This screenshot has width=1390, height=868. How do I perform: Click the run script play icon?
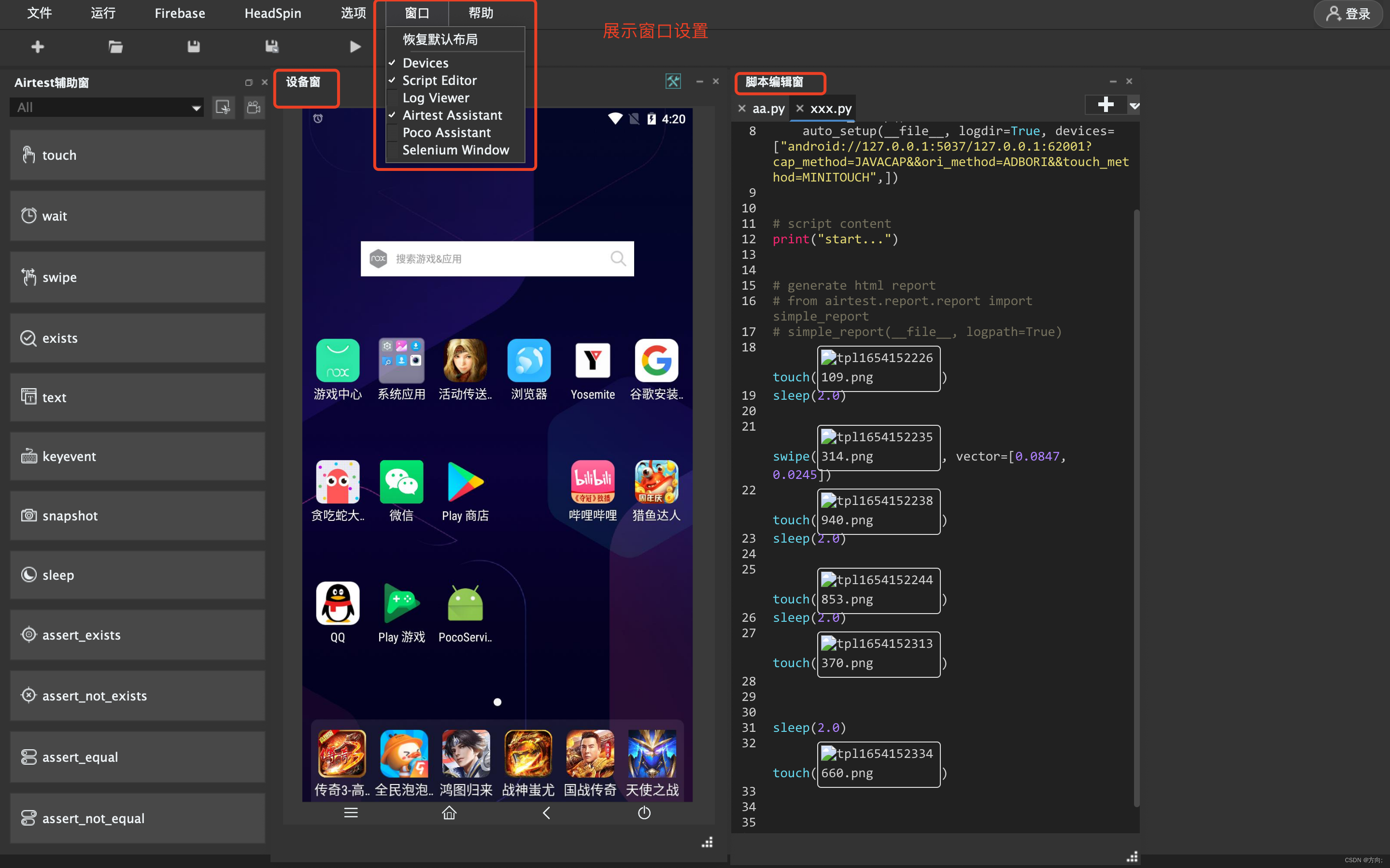pos(355,46)
